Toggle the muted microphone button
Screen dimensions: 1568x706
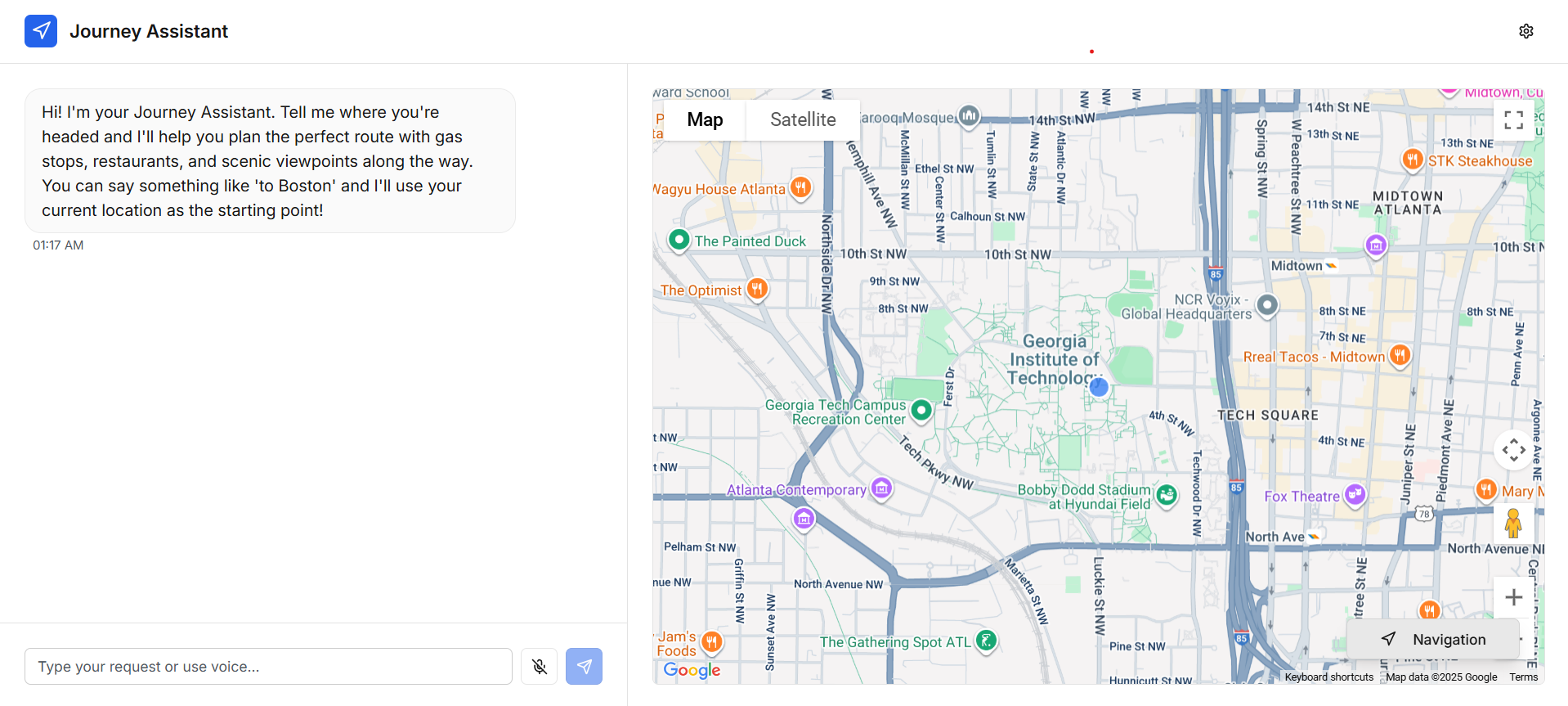coord(540,667)
